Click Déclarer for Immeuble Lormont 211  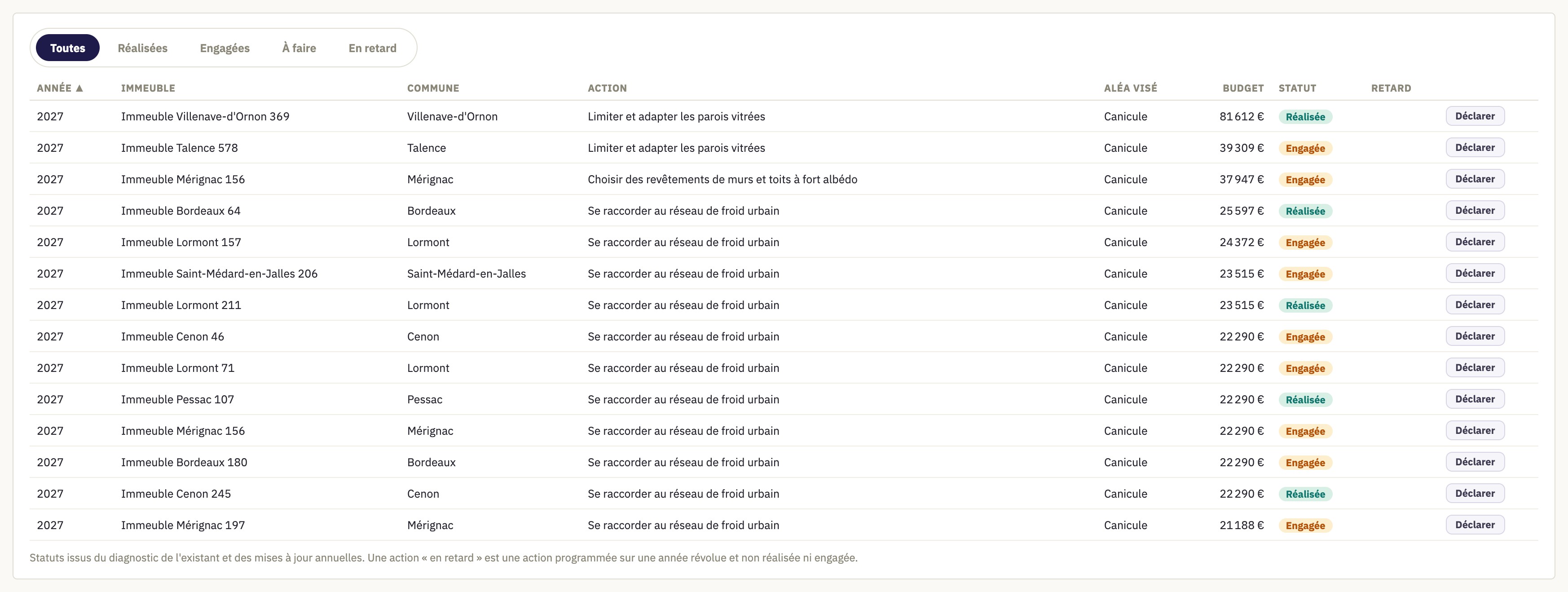[x=1475, y=305]
